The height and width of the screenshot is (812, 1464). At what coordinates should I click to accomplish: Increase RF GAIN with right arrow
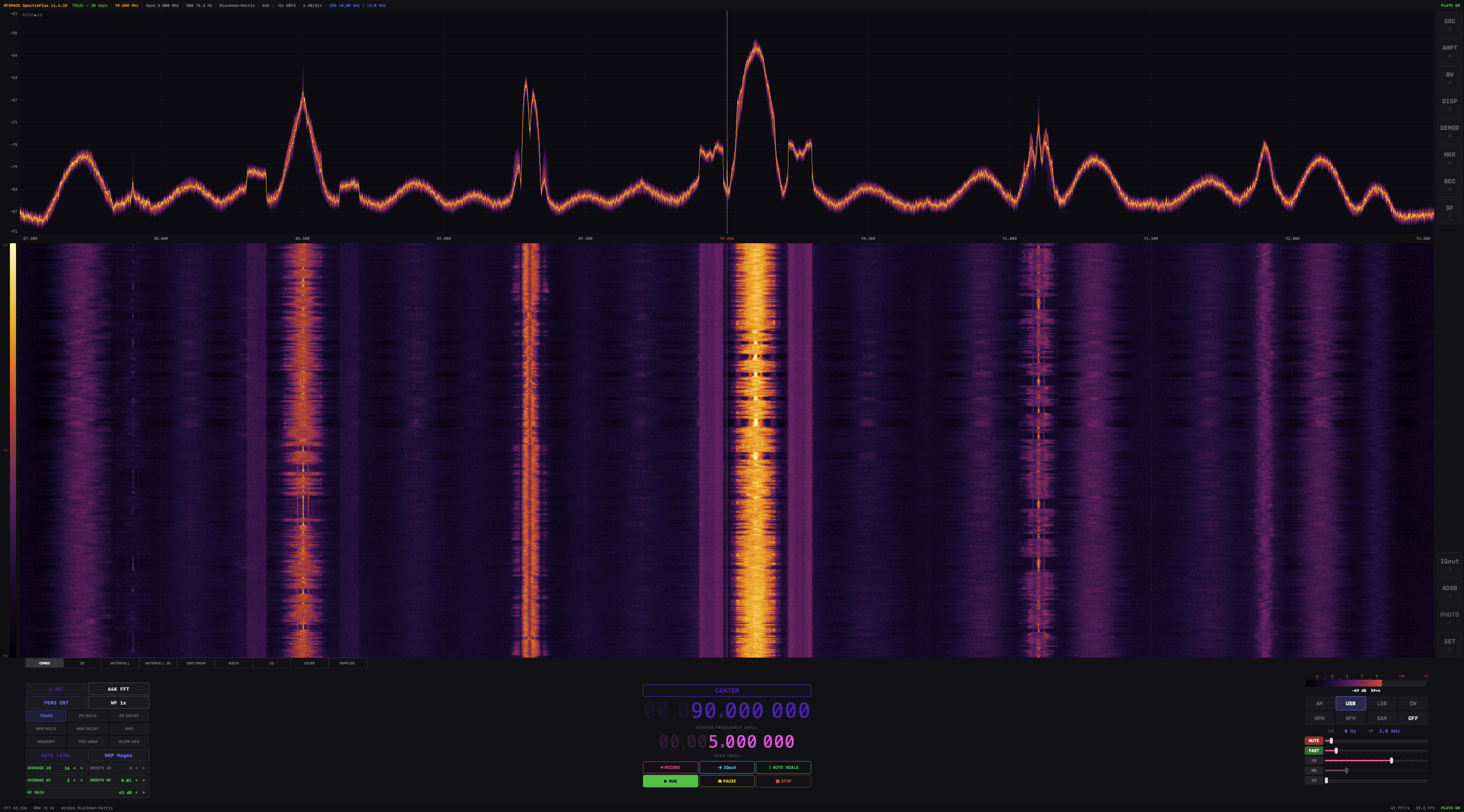tap(144, 793)
